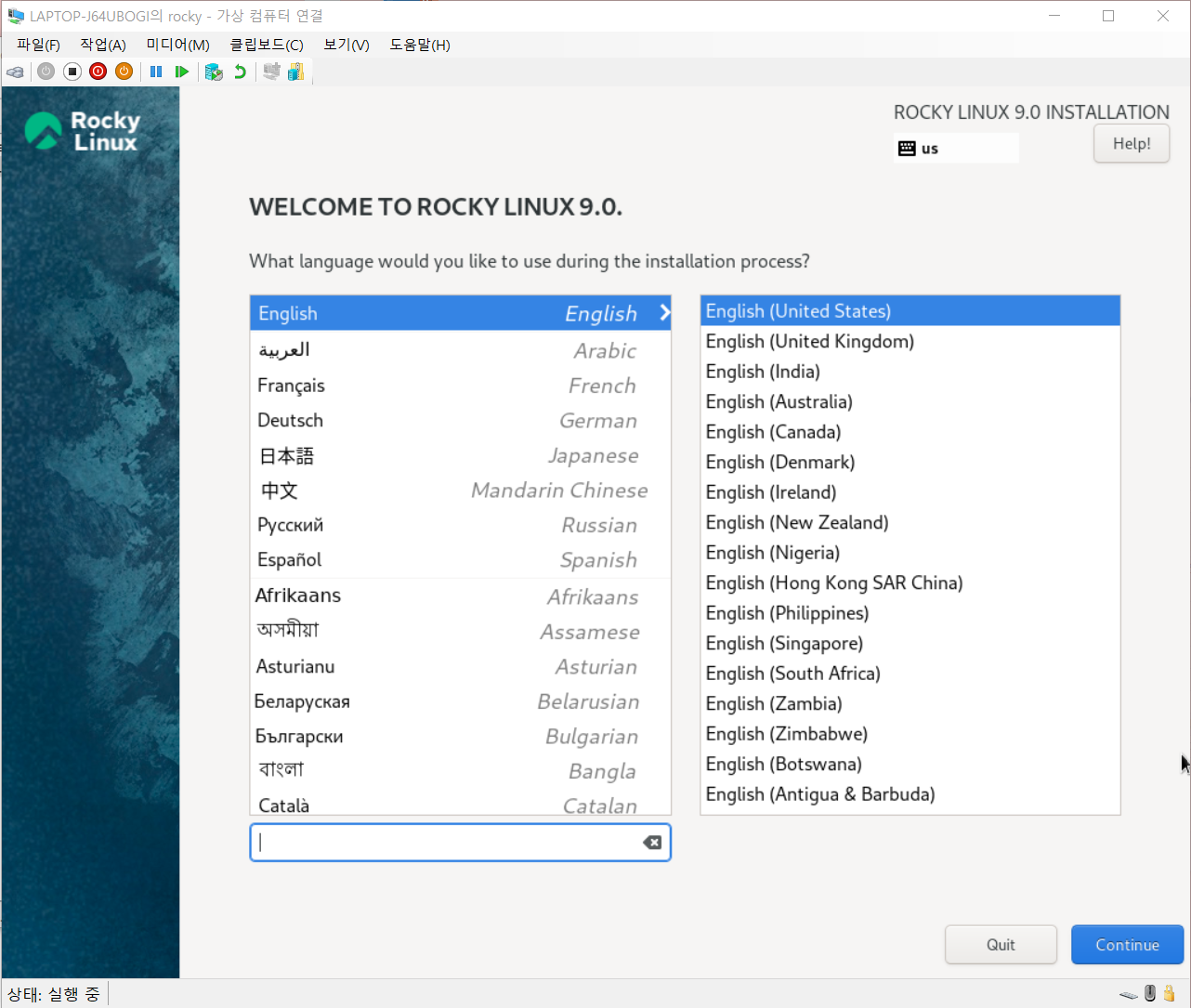The height and width of the screenshot is (1008, 1191).
Task: Select English (Singapore) locale
Action: click(x=910, y=643)
